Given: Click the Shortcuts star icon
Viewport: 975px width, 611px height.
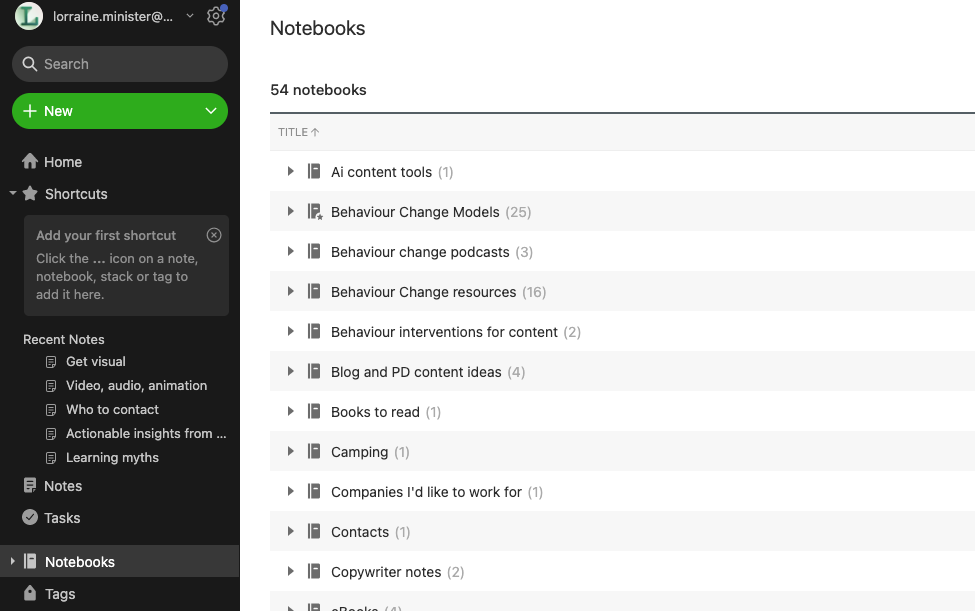Looking at the screenshot, I should (30, 194).
